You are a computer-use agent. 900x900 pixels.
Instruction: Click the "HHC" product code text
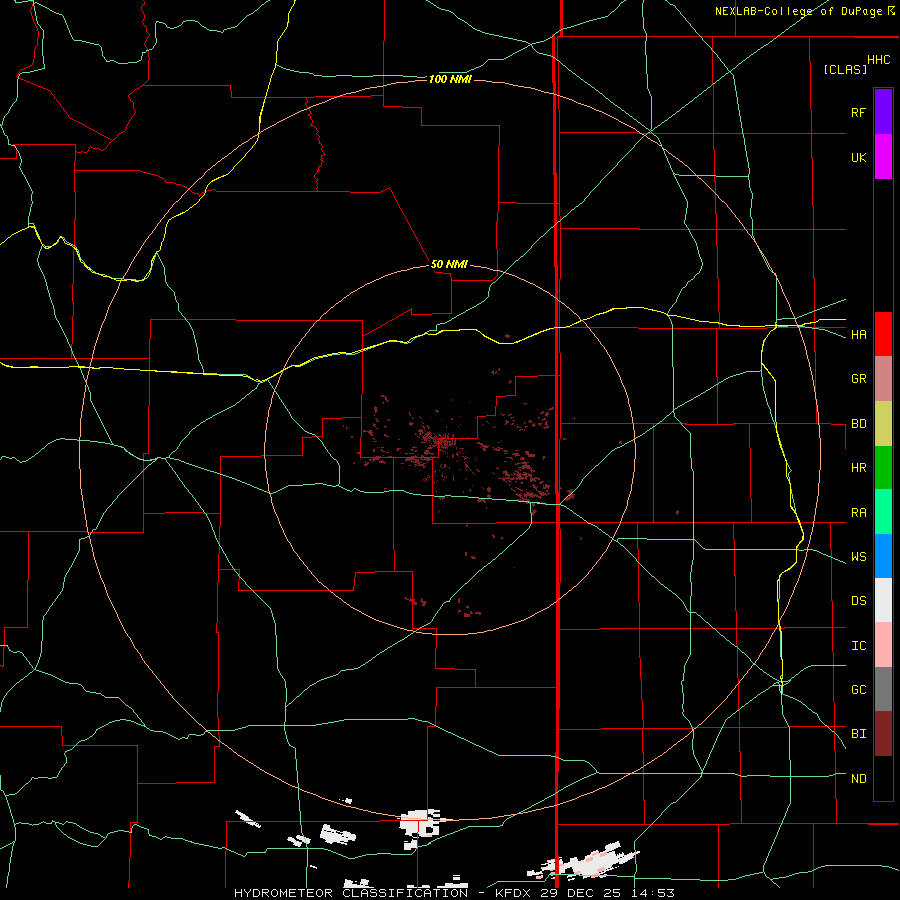(879, 60)
